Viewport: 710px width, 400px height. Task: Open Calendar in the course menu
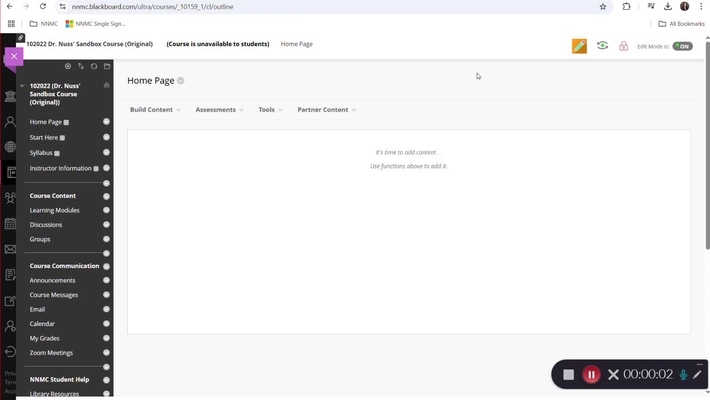[42, 324]
